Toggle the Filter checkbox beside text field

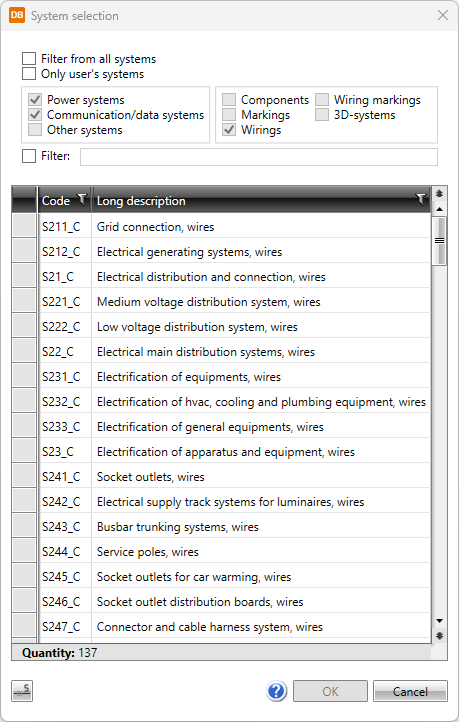coord(29,156)
